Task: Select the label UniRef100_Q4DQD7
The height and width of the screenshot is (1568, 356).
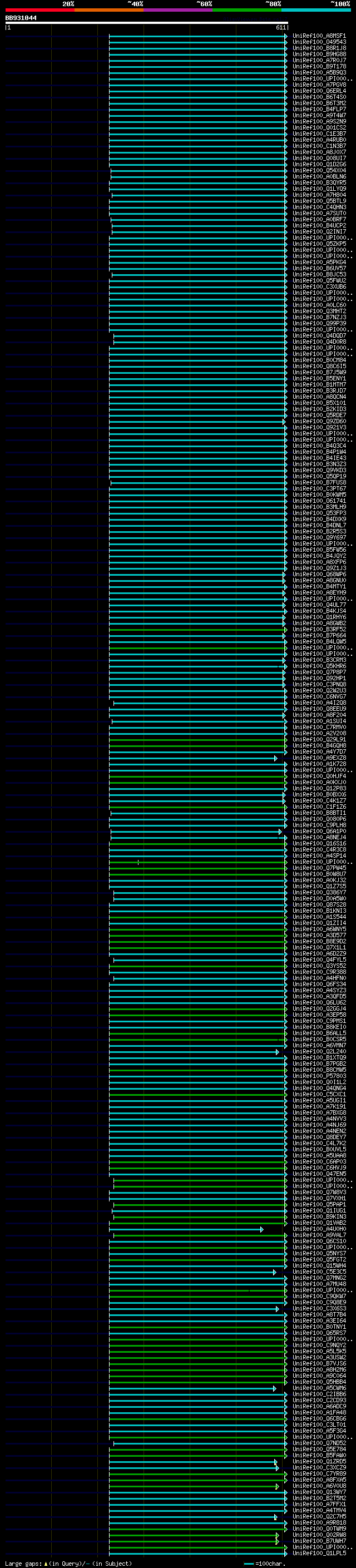Action: click(319, 335)
